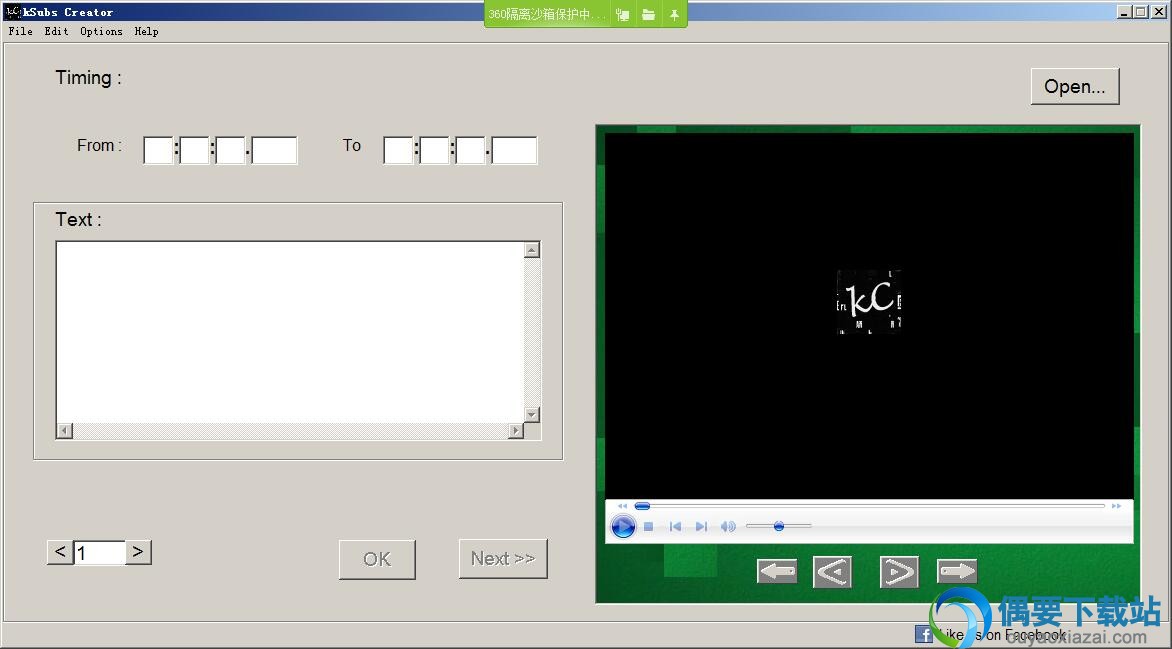Image resolution: width=1172 pixels, height=649 pixels.
Task: Click the Next >> button
Action: point(503,559)
